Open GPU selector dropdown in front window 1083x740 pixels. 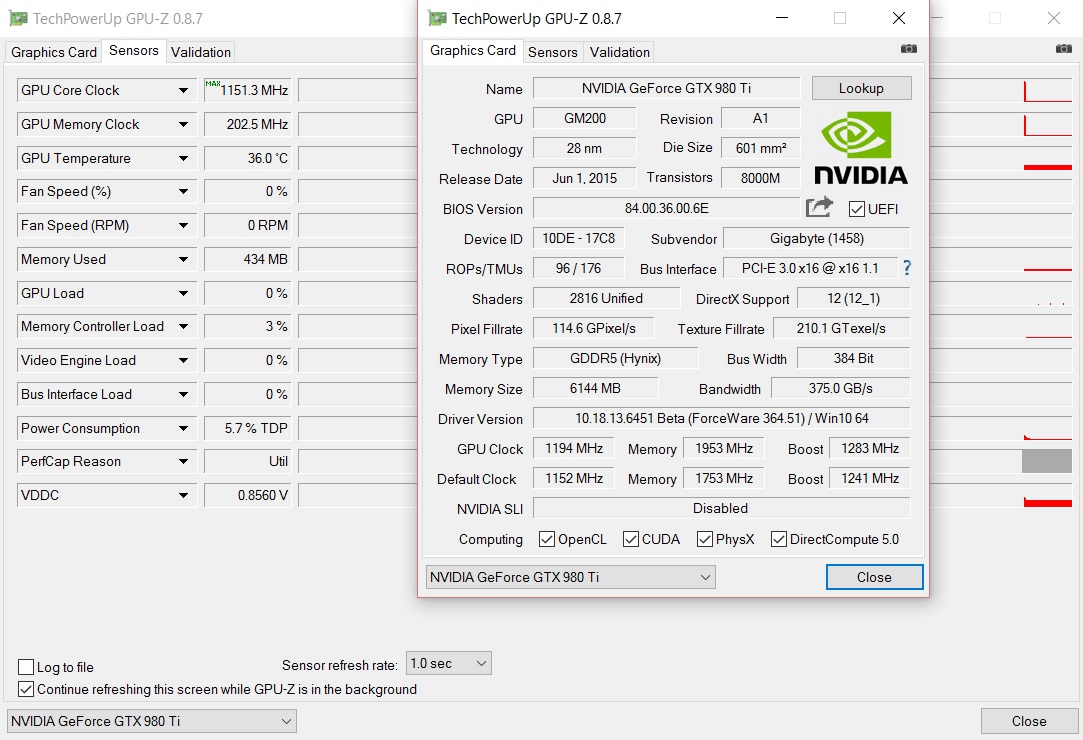(571, 577)
